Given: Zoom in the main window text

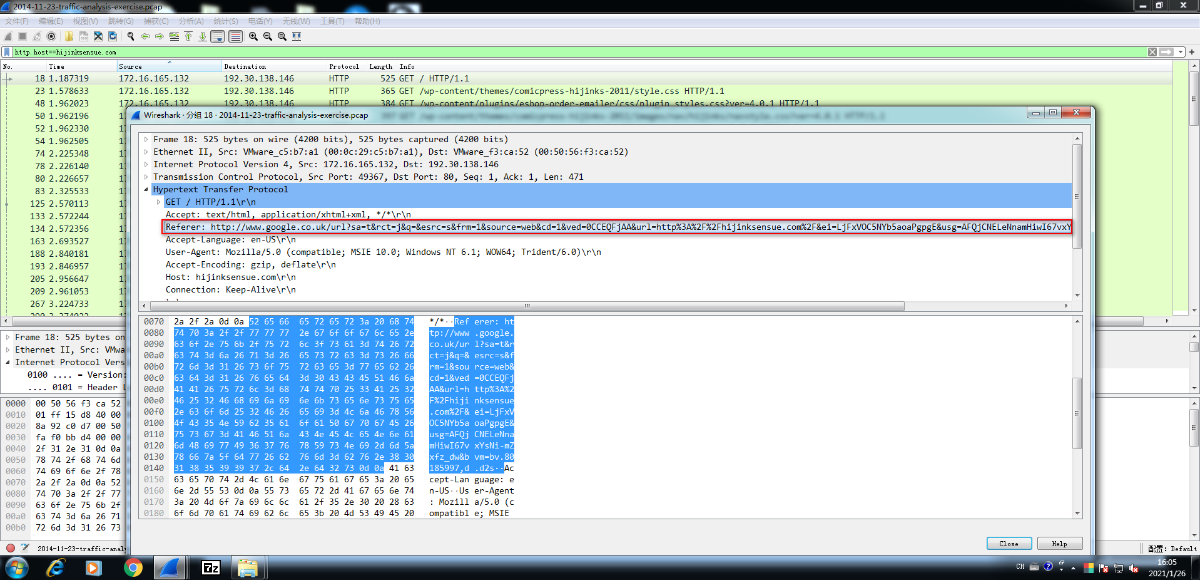Looking at the screenshot, I should [253, 36].
